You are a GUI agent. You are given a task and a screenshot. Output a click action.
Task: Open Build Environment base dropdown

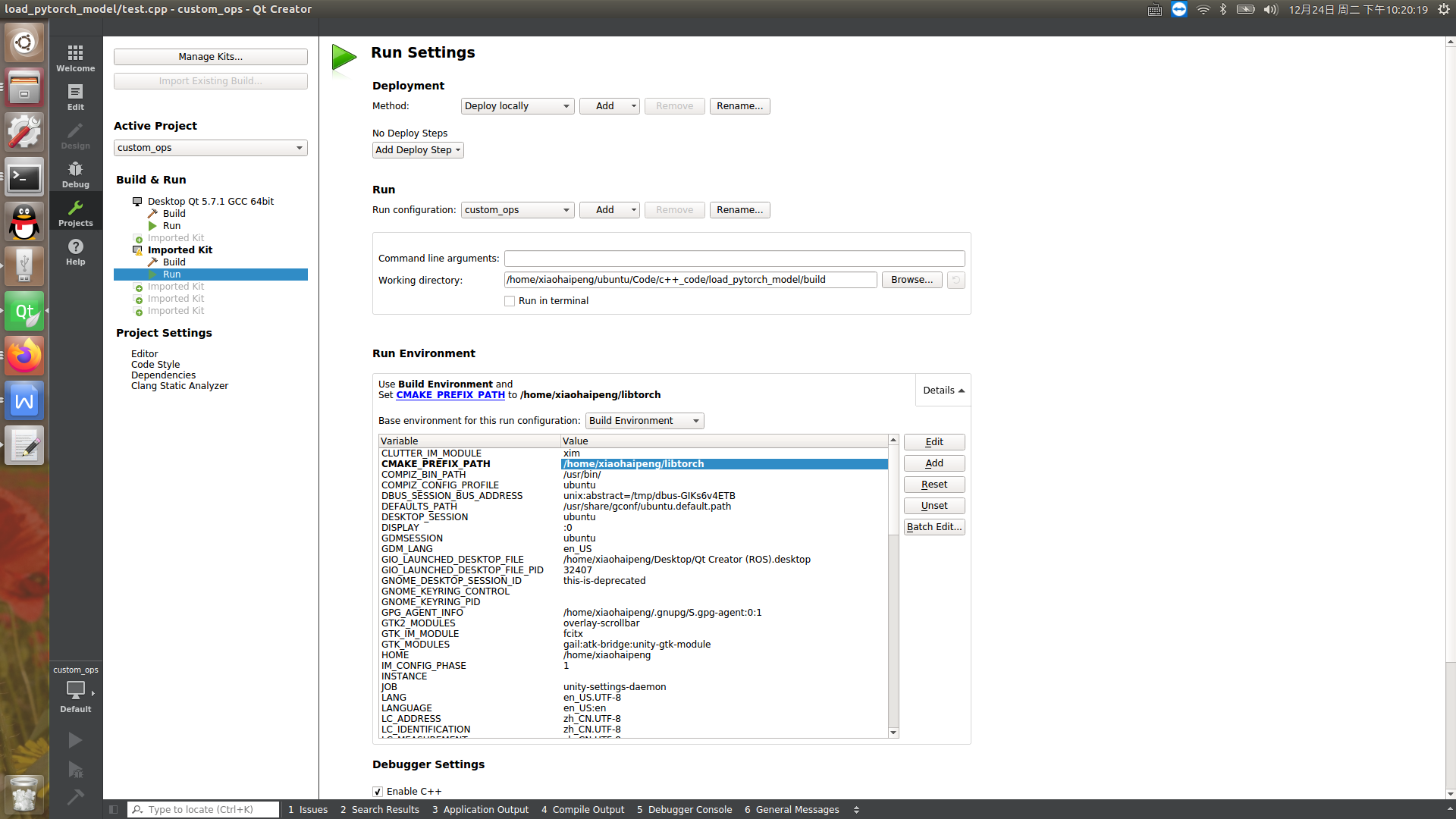tap(644, 421)
